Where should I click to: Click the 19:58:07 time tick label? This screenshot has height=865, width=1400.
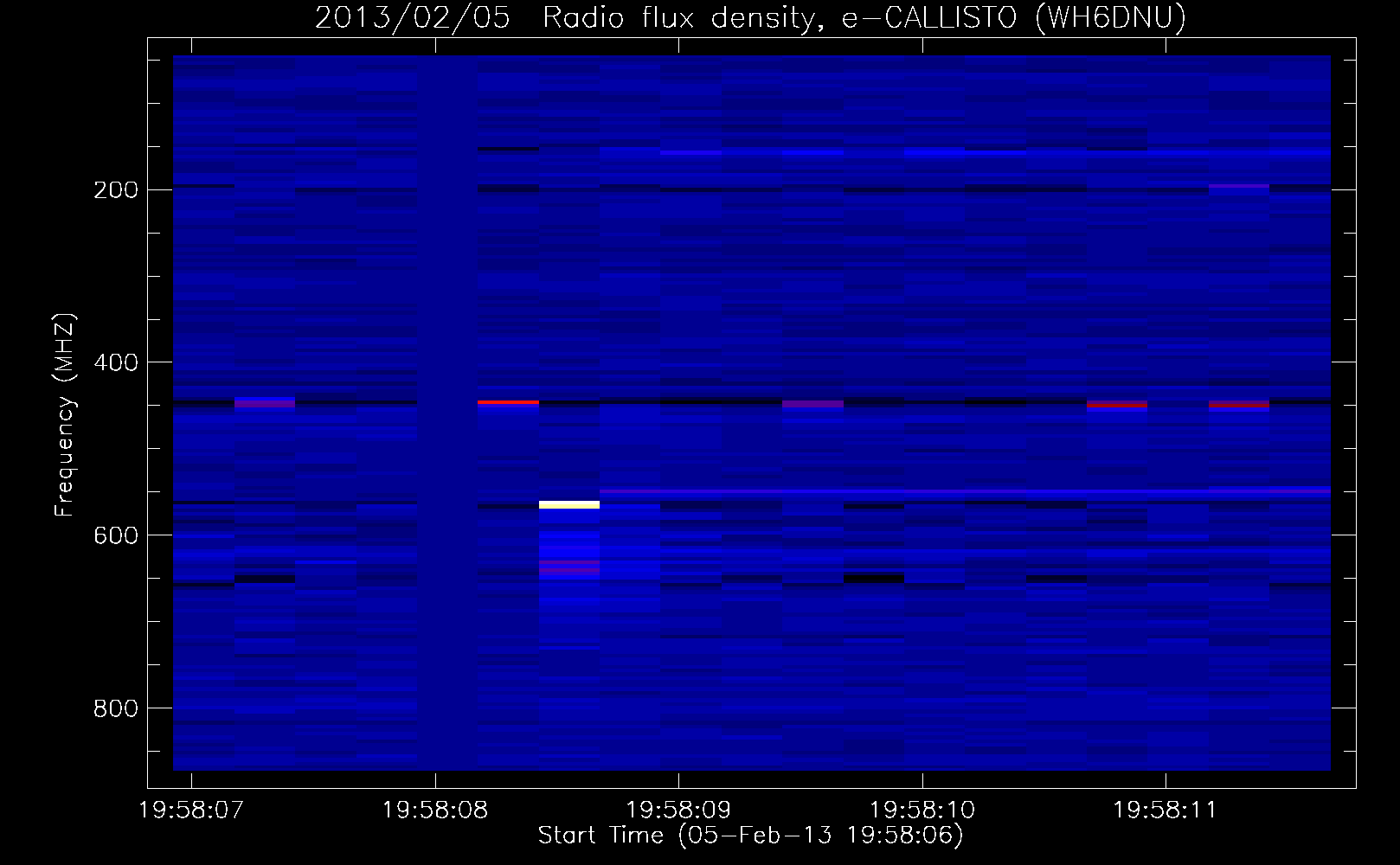[x=191, y=811]
